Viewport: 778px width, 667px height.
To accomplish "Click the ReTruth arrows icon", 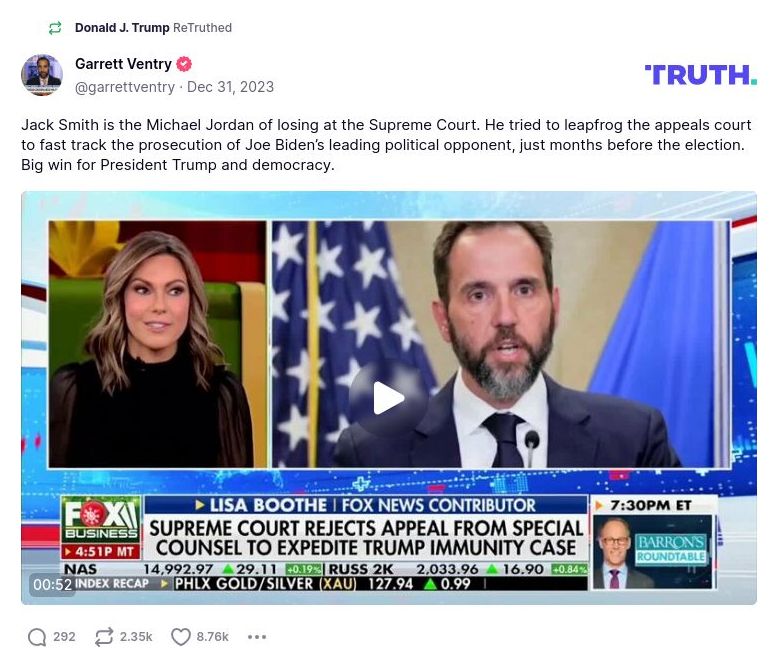I will [x=104, y=637].
